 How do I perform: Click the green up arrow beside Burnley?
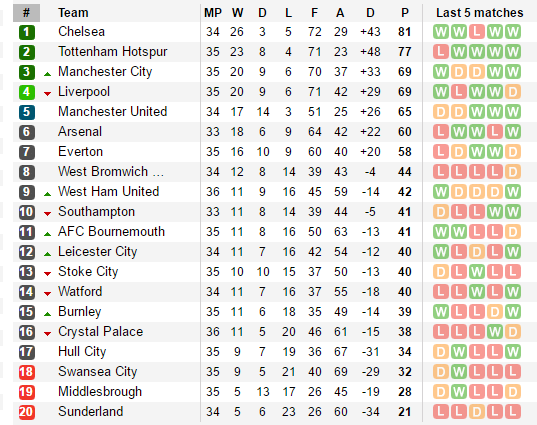[48, 314]
